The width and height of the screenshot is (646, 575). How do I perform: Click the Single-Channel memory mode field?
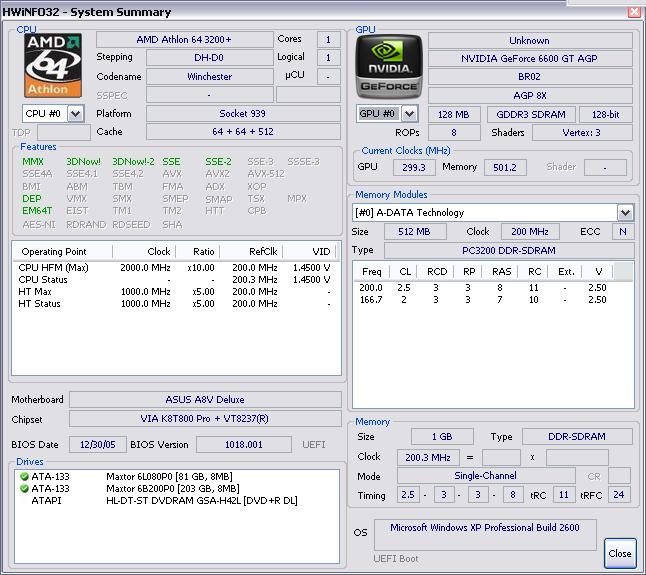[x=486, y=476]
